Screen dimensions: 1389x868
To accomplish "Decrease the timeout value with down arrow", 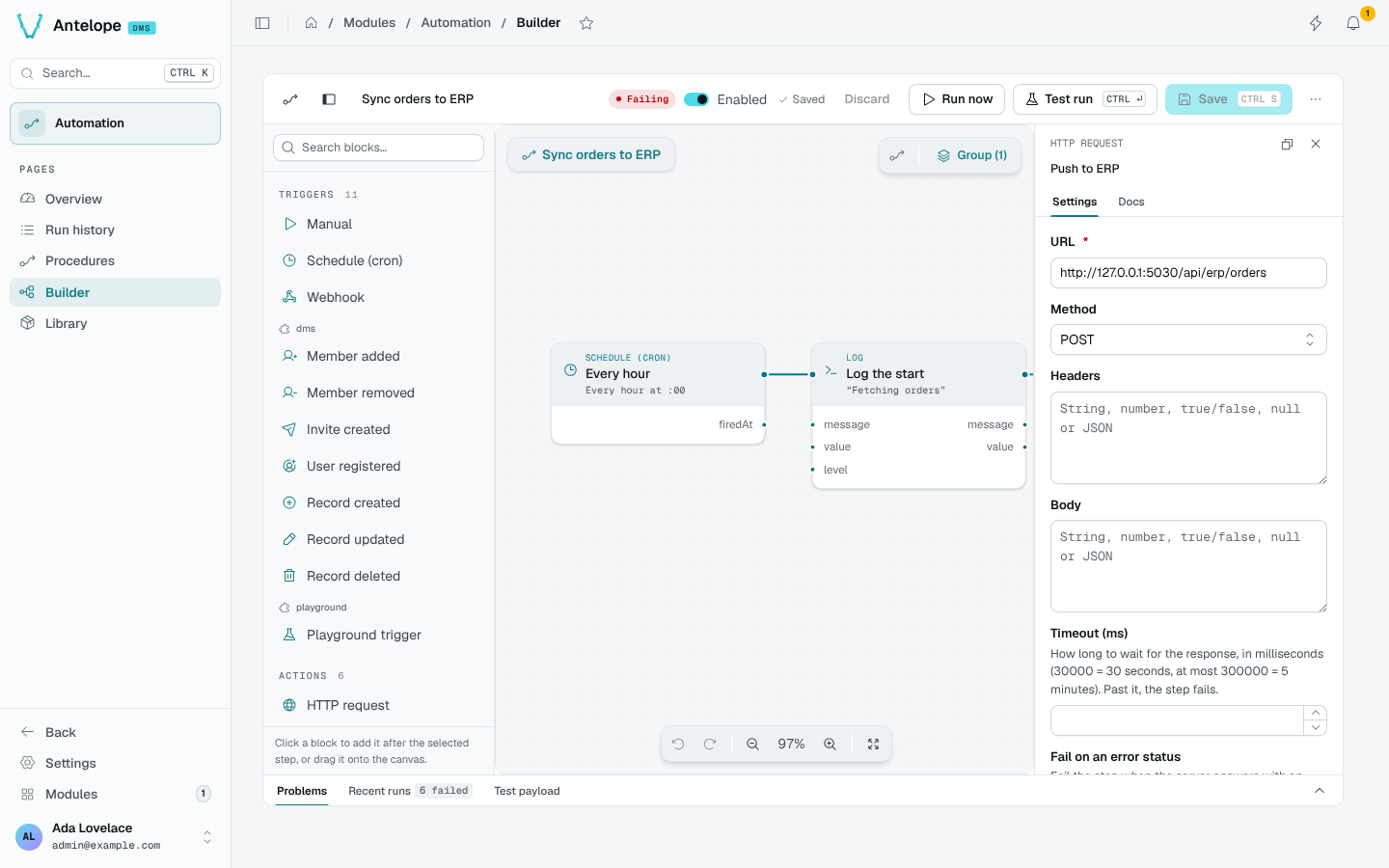I will point(1316,728).
